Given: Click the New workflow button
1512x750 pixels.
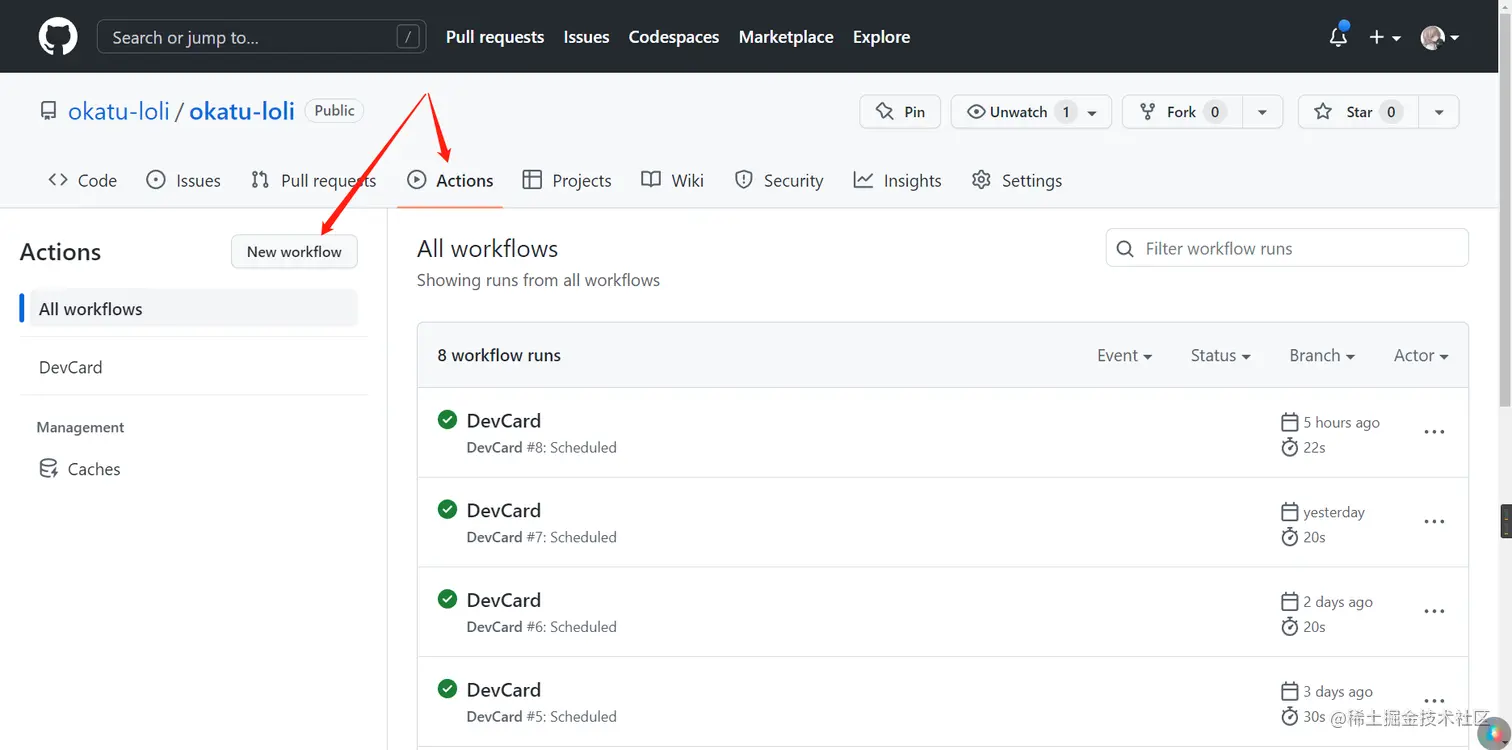Looking at the screenshot, I should click(x=294, y=252).
